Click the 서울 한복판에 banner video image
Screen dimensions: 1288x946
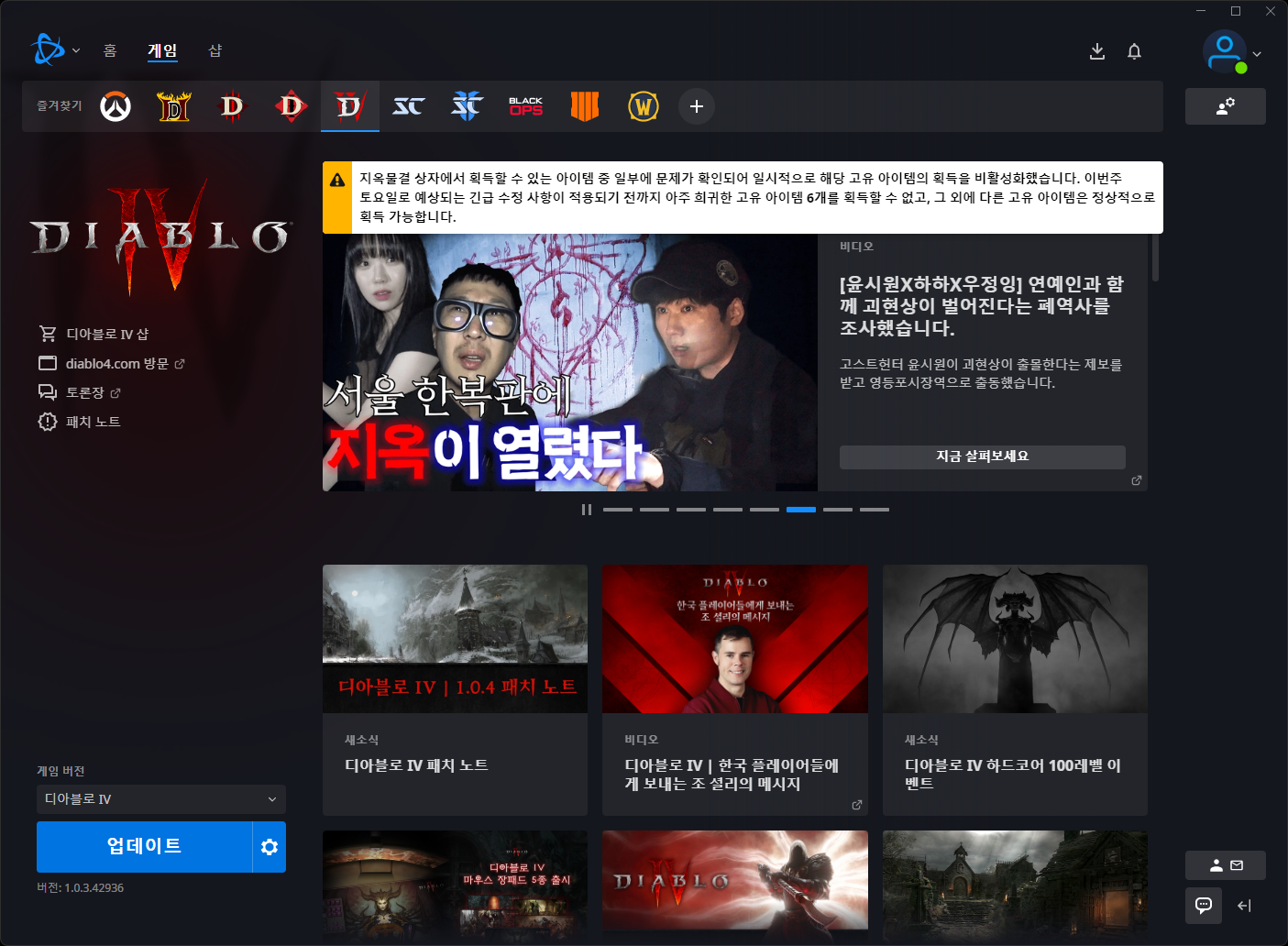click(x=570, y=363)
